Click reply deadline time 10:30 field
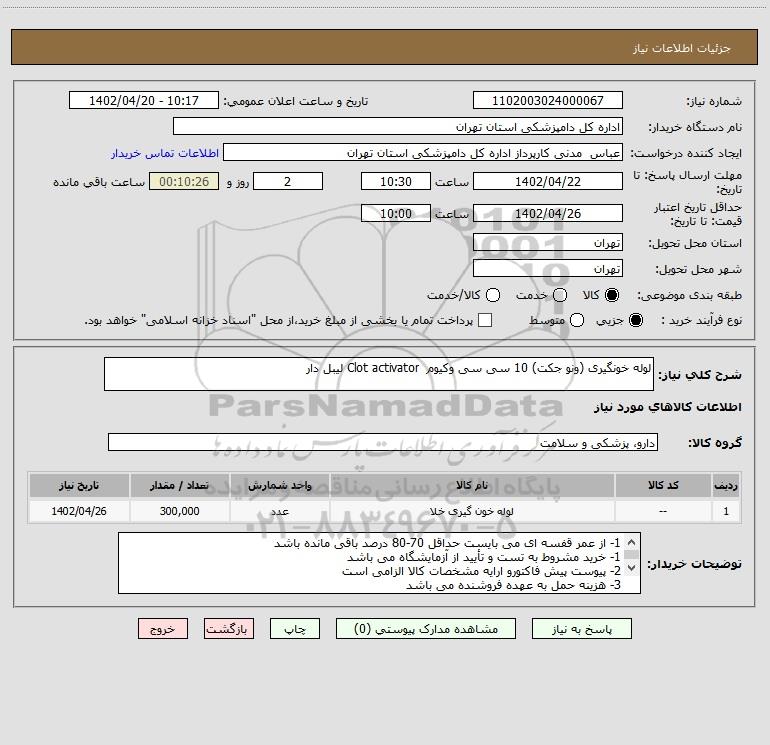 [396, 181]
